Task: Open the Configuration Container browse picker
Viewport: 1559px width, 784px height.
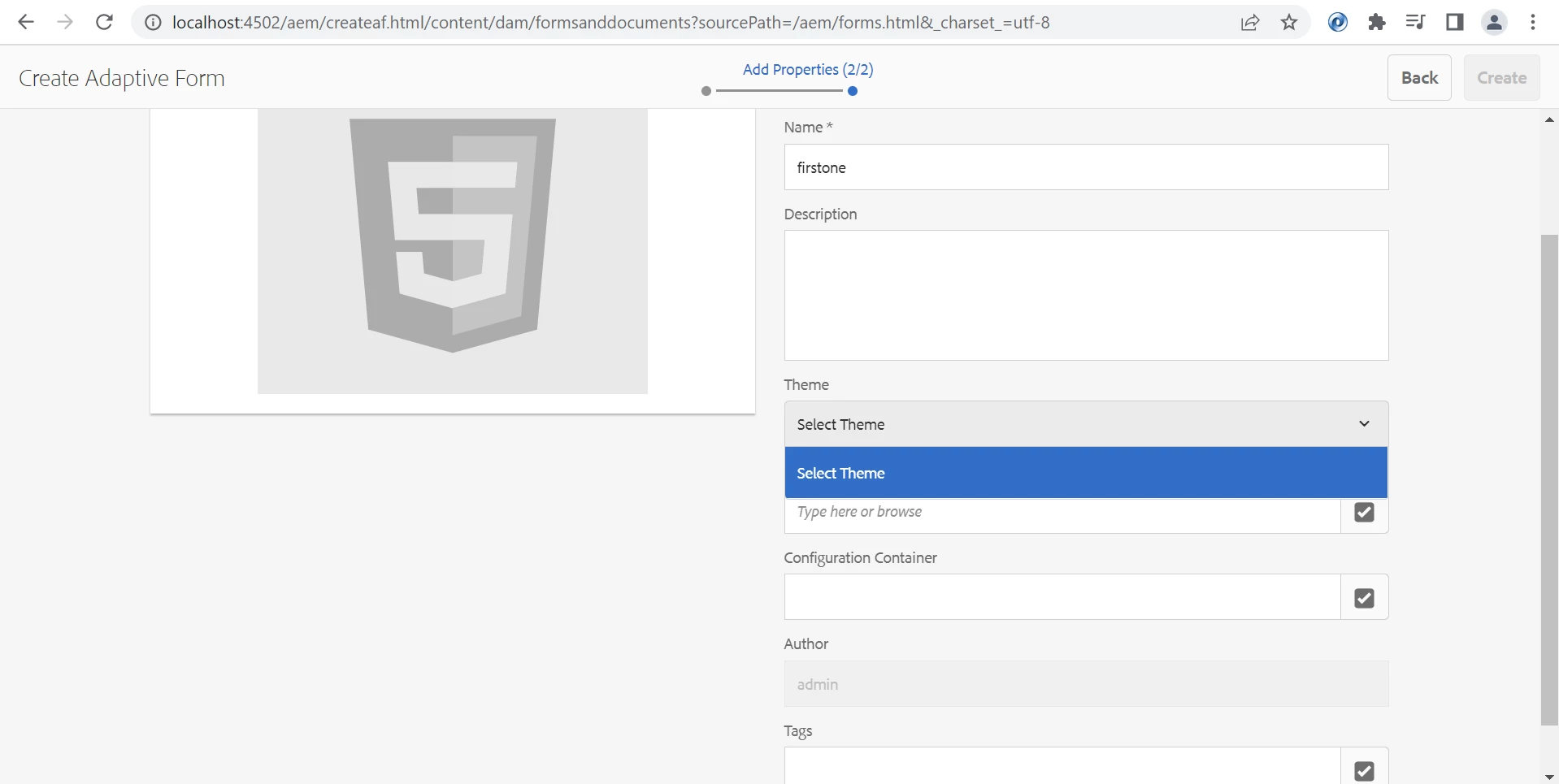Action: (x=1364, y=598)
